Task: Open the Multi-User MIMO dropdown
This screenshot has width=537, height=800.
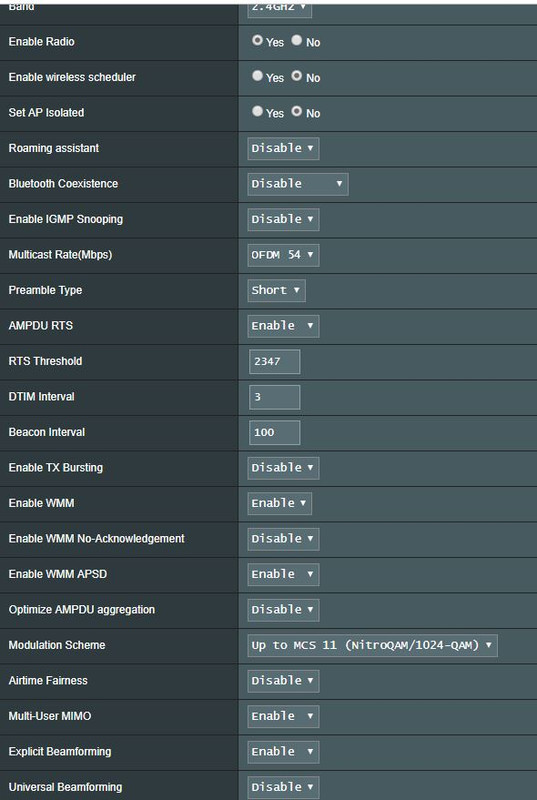Action: (x=283, y=716)
